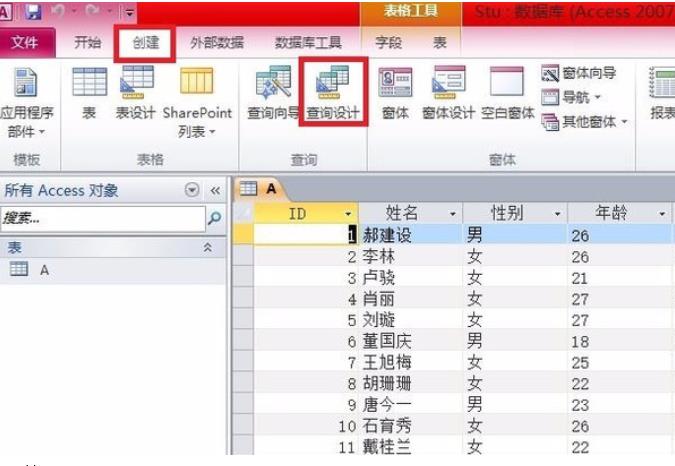Switch to the 外部数据 ribbon tab
Viewport: 675px width, 466px height.
click(x=217, y=43)
